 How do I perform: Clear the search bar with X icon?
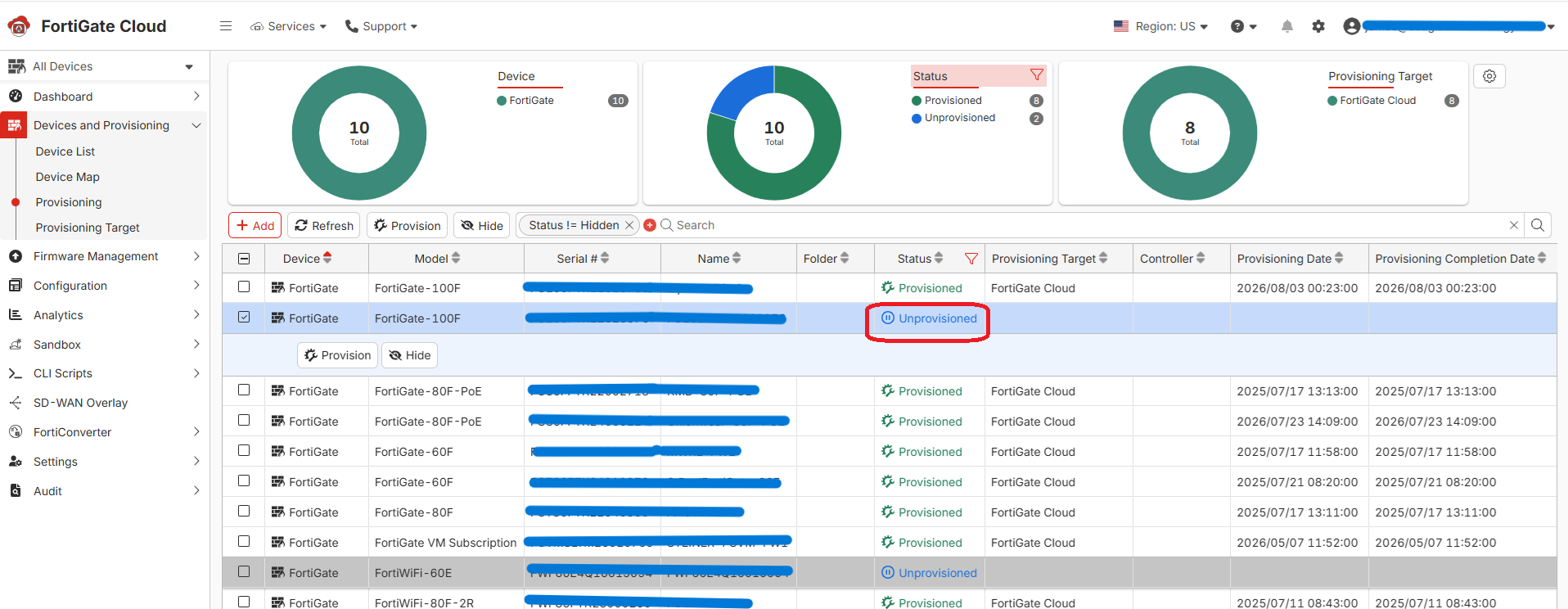[x=1514, y=225]
